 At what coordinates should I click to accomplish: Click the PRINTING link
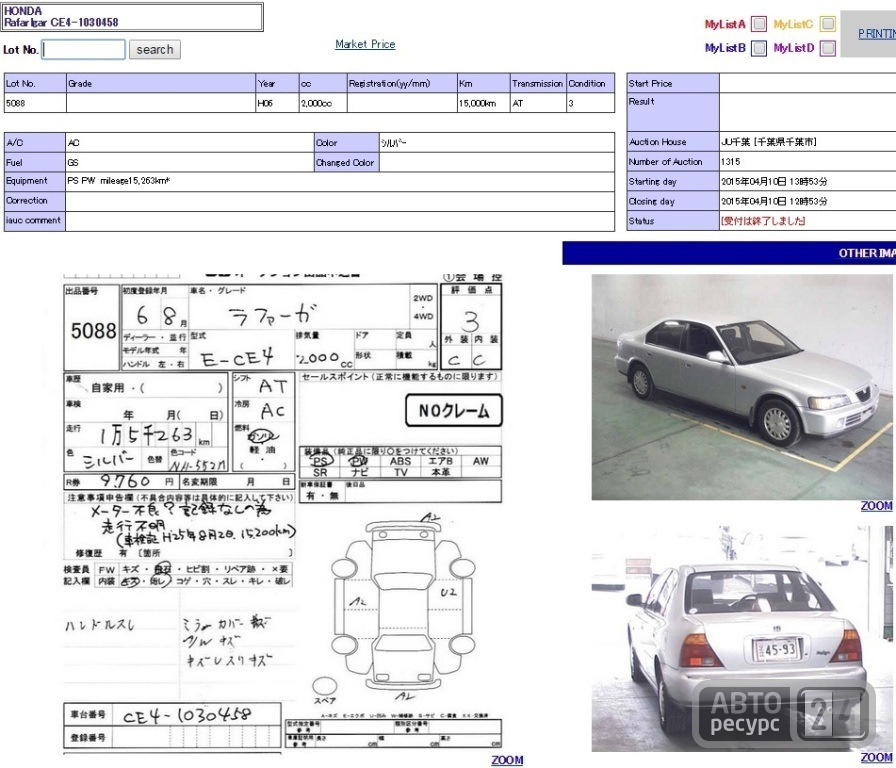click(x=877, y=34)
